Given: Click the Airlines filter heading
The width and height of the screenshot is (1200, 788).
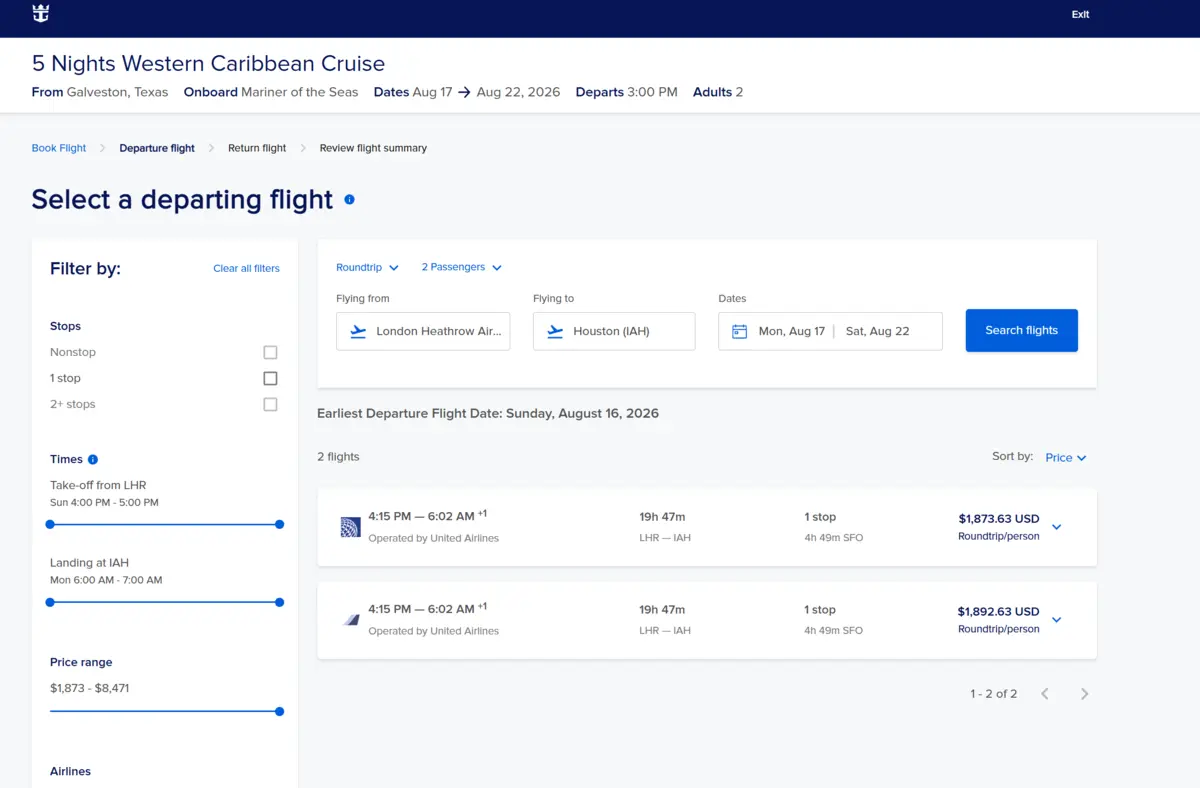Looking at the screenshot, I should pyautogui.click(x=70, y=772).
